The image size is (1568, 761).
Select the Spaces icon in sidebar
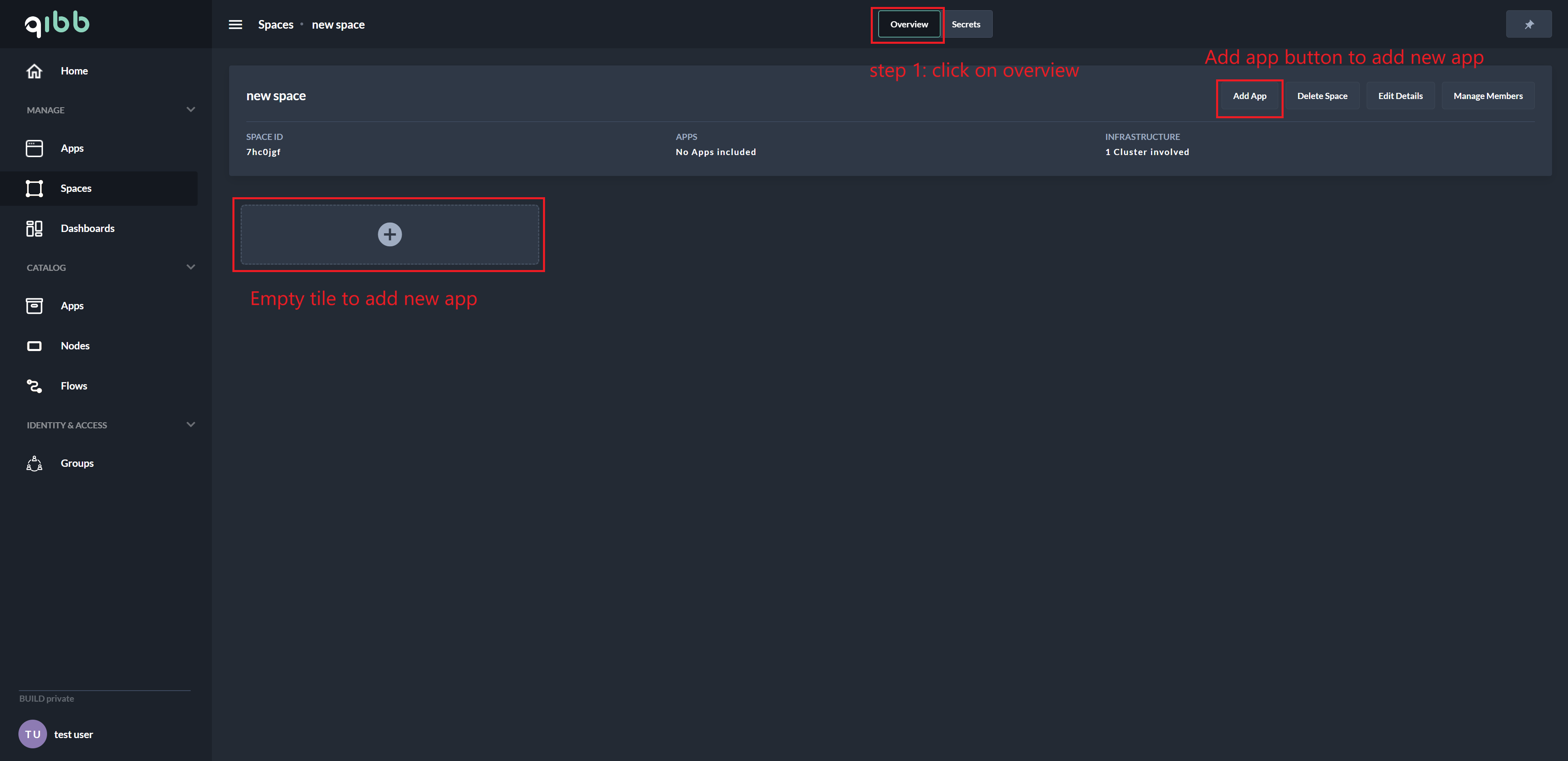pos(34,188)
